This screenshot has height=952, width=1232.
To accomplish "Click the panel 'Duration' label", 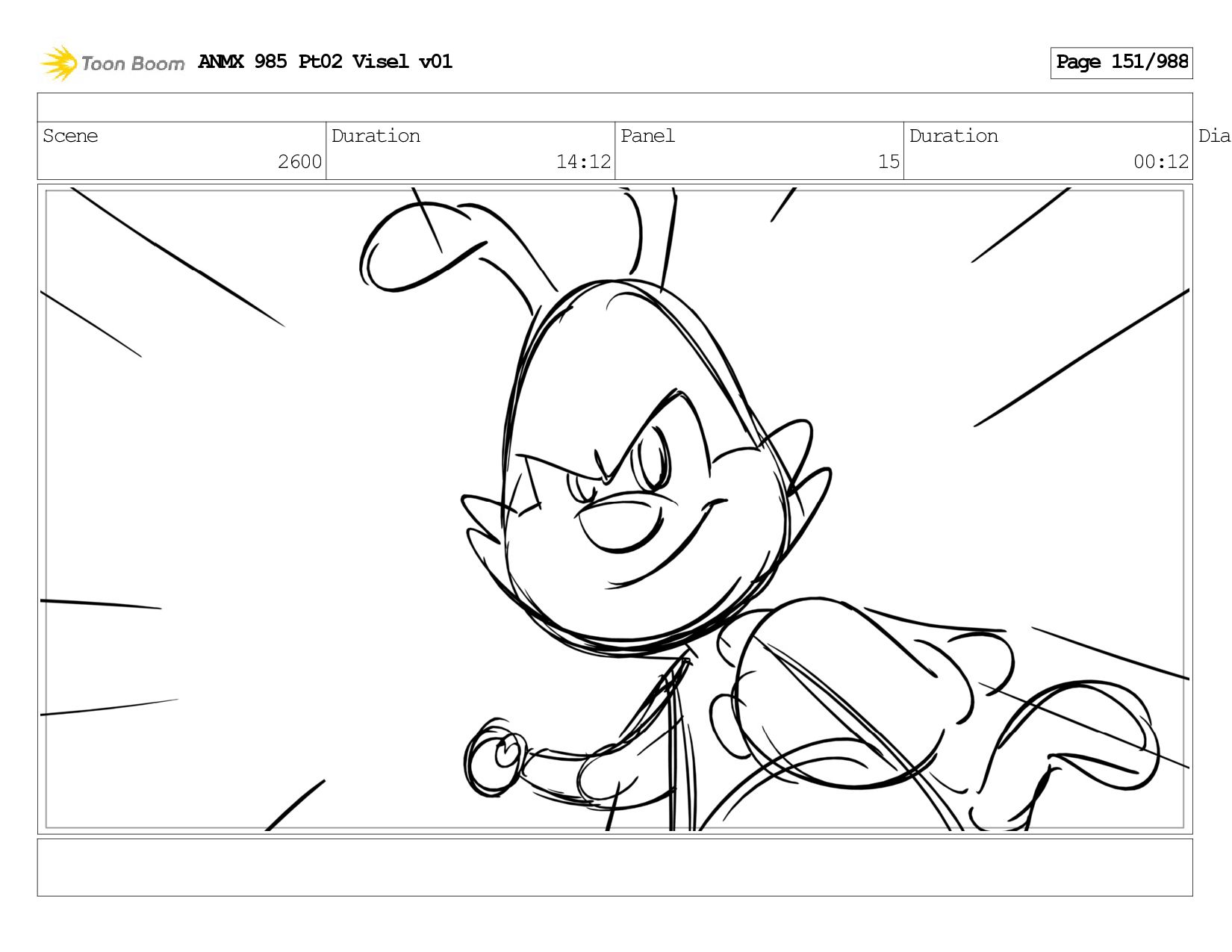I will (x=953, y=136).
